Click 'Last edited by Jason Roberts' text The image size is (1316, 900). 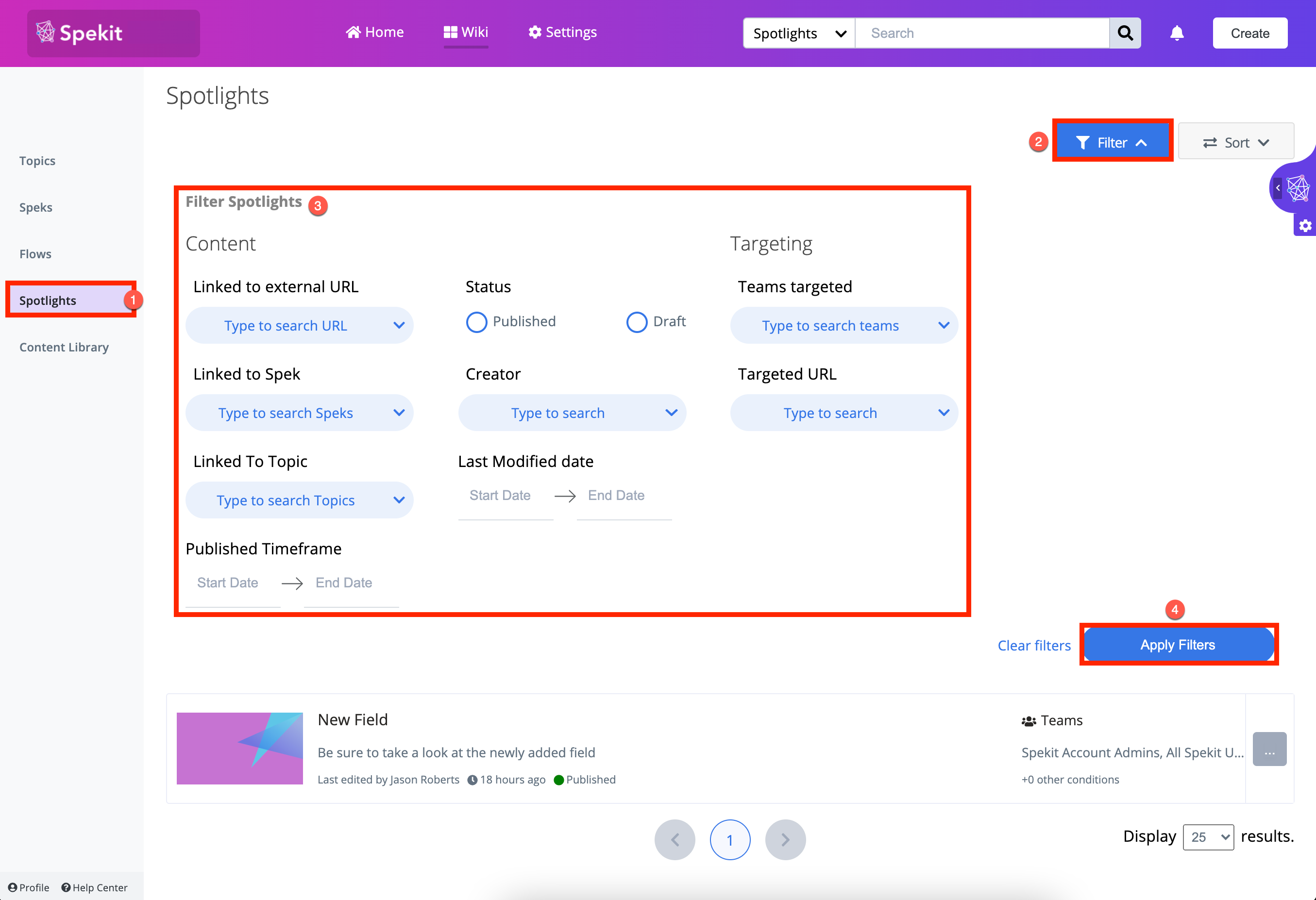[x=388, y=780]
